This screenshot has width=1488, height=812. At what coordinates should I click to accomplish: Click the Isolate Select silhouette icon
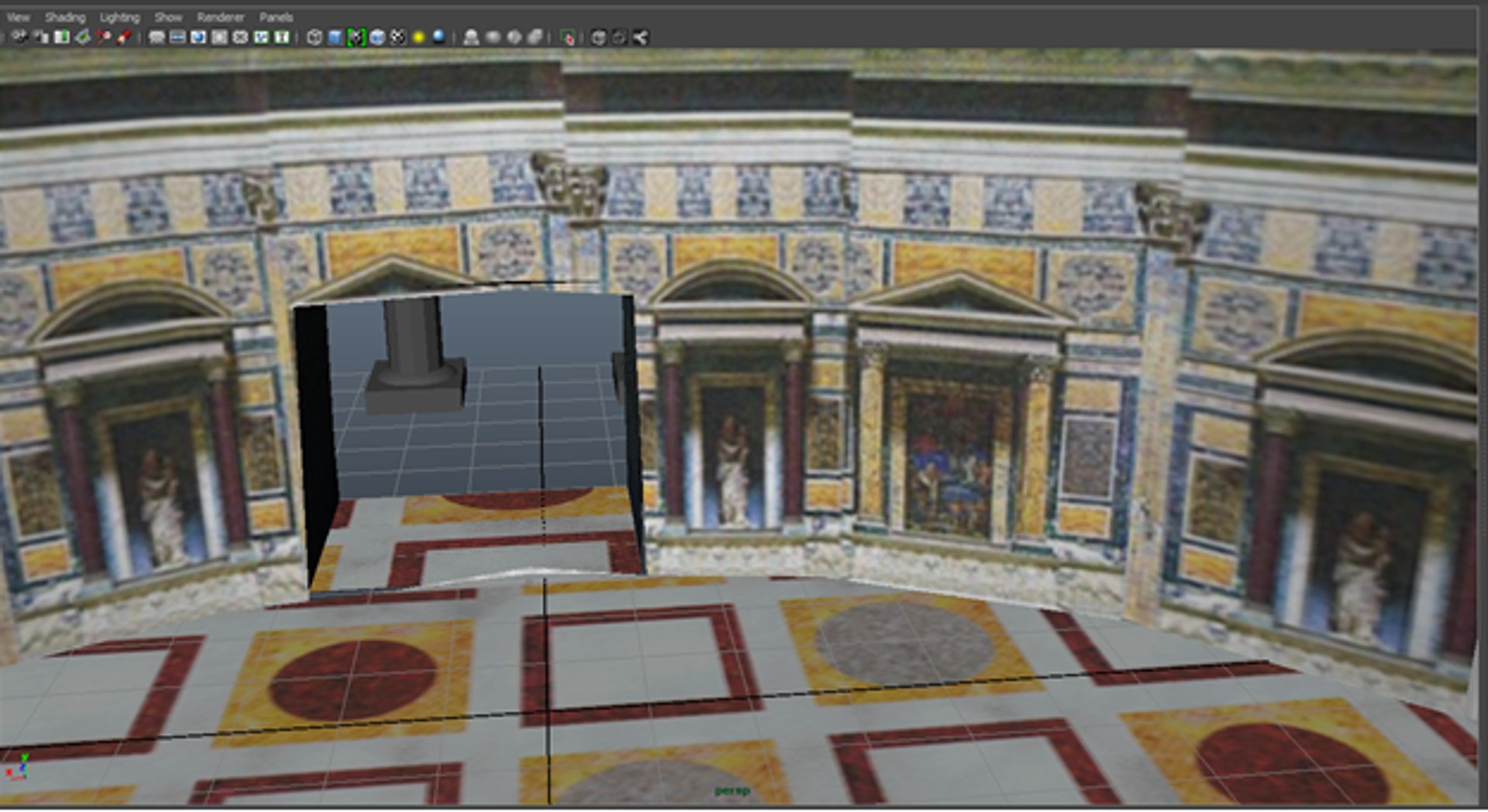click(470, 37)
